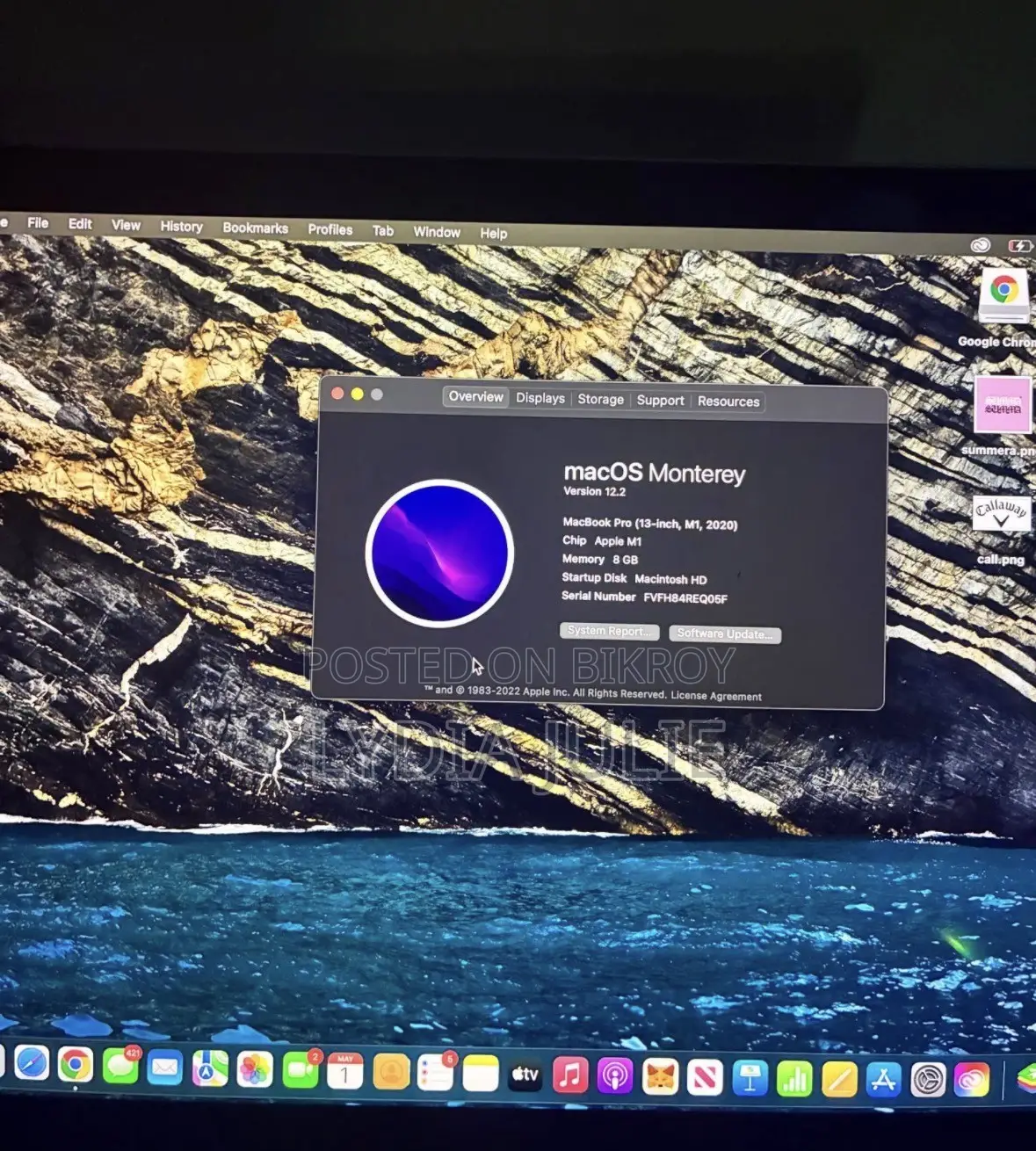Open Safari from the dock
Screen dimensions: 1036x1151
(32, 1064)
